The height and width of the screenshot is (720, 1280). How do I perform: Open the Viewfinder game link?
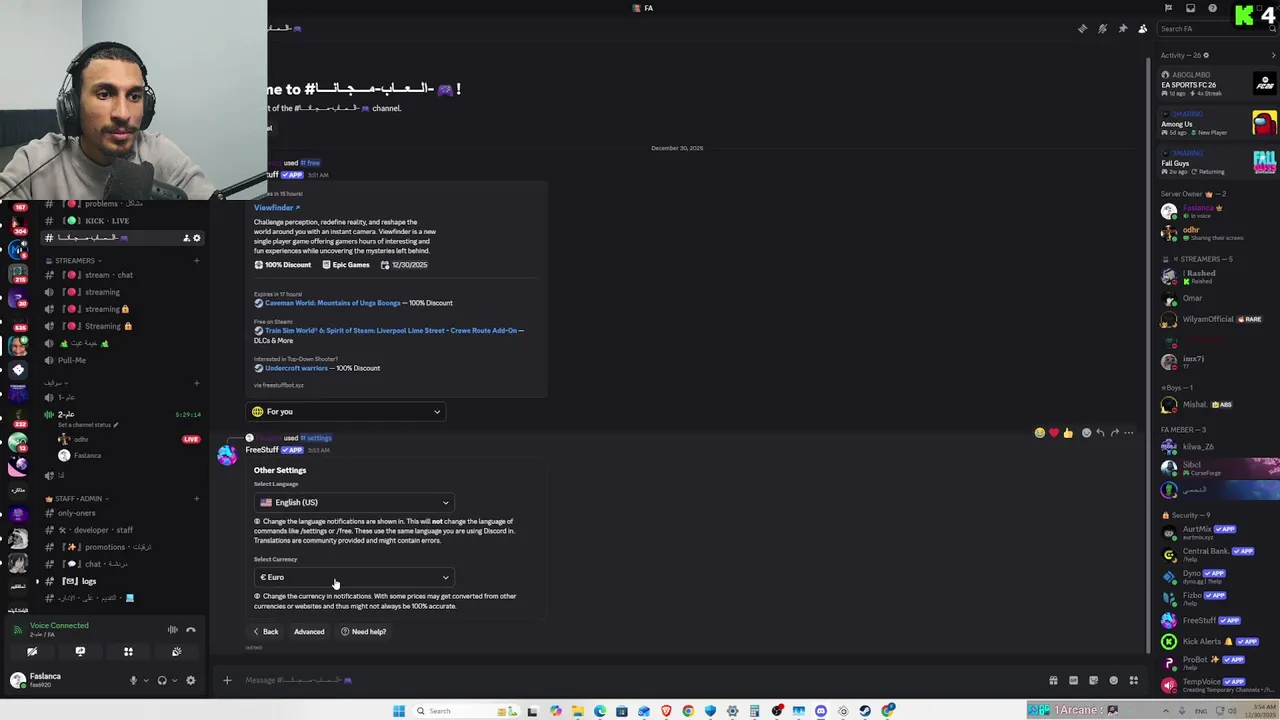(276, 208)
